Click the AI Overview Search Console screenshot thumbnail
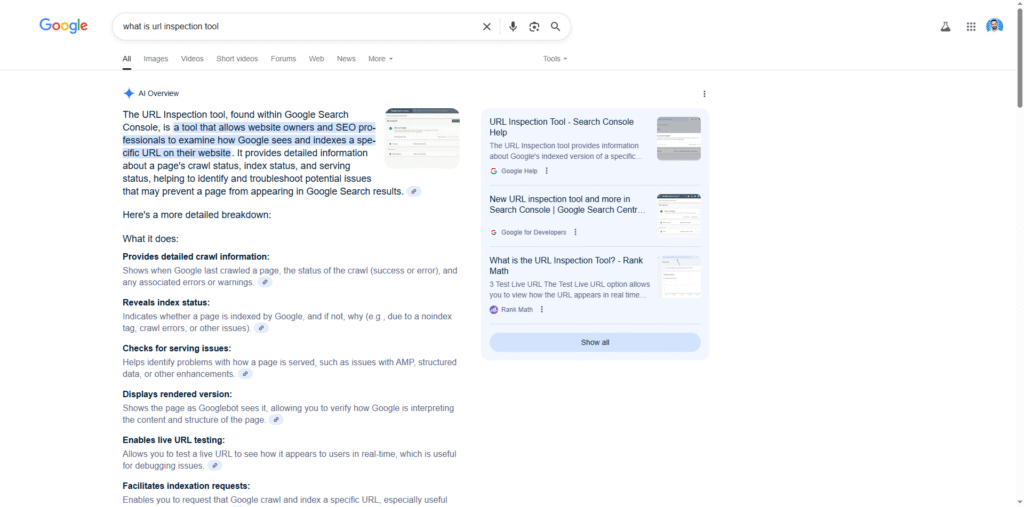Image resolution: width=1024 pixels, height=507 pixels. point(422,138)
